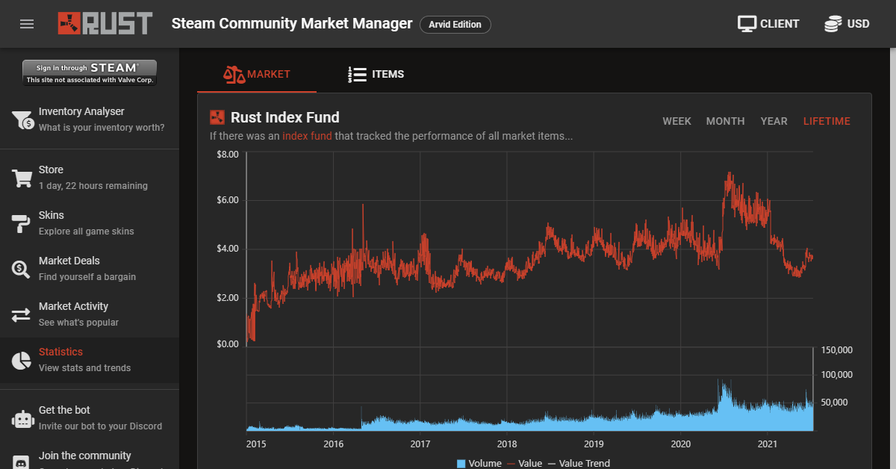Click the MARKET scales icon

(234, 74)
